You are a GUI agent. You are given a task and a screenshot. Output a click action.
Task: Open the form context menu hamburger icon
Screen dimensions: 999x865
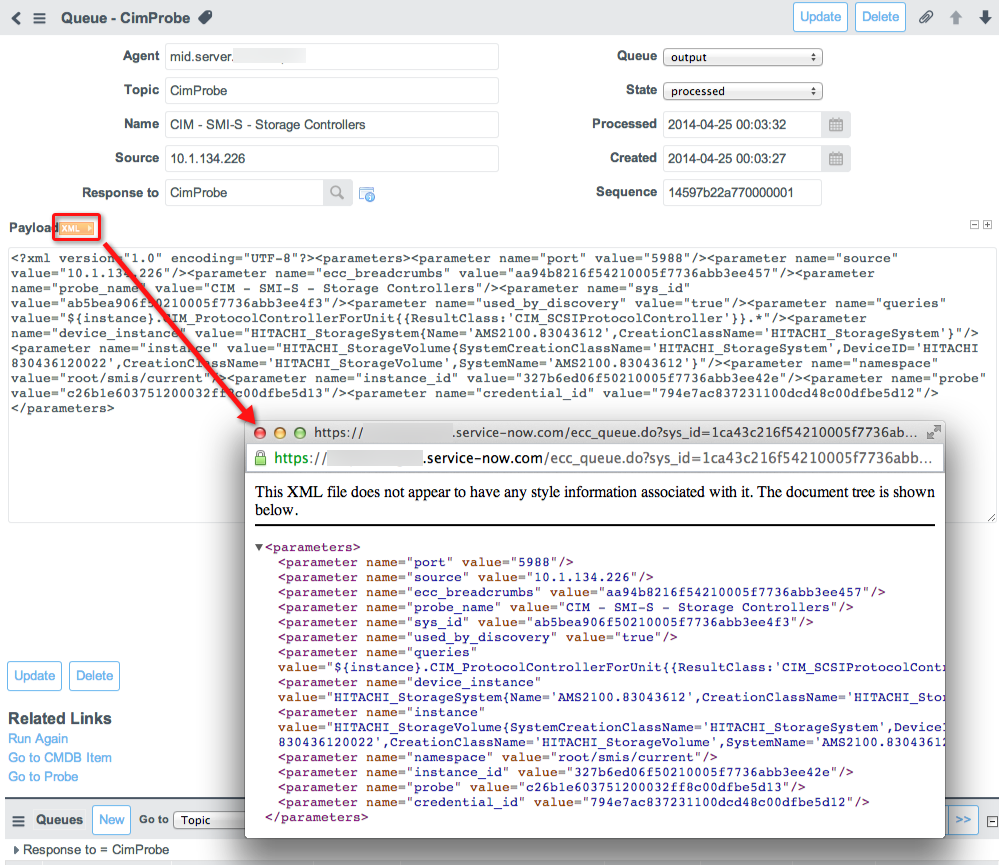[x=40, y=18]
